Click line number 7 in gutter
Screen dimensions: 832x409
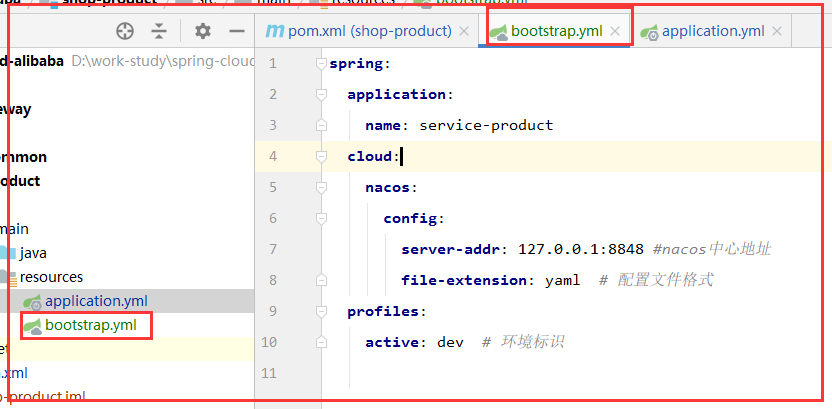[273, 249]
